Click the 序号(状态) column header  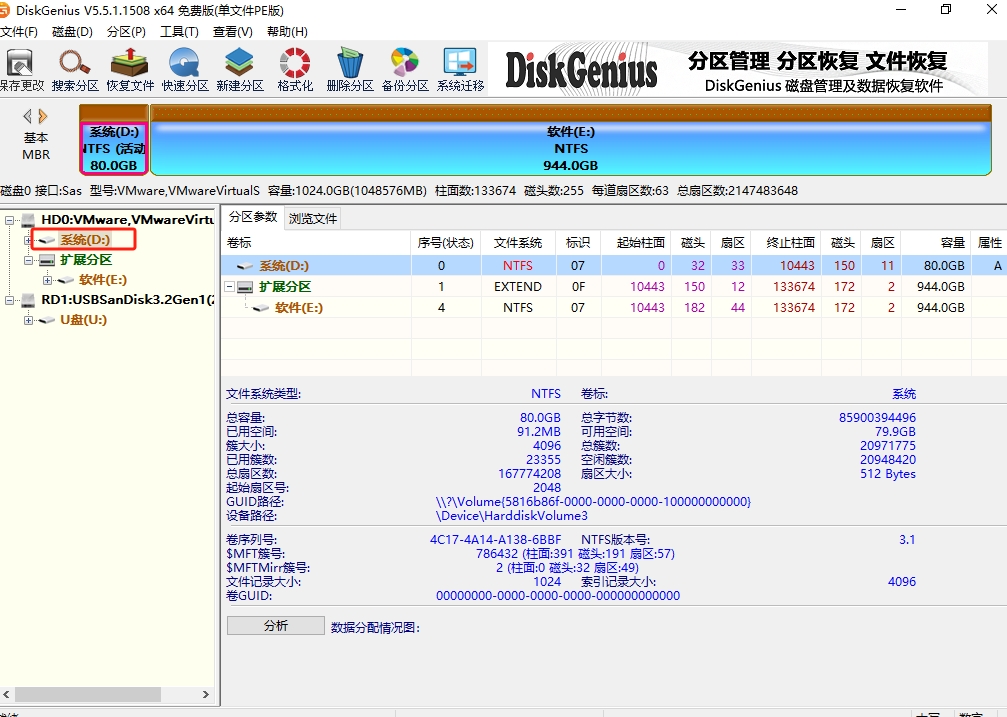coord(446,243)
